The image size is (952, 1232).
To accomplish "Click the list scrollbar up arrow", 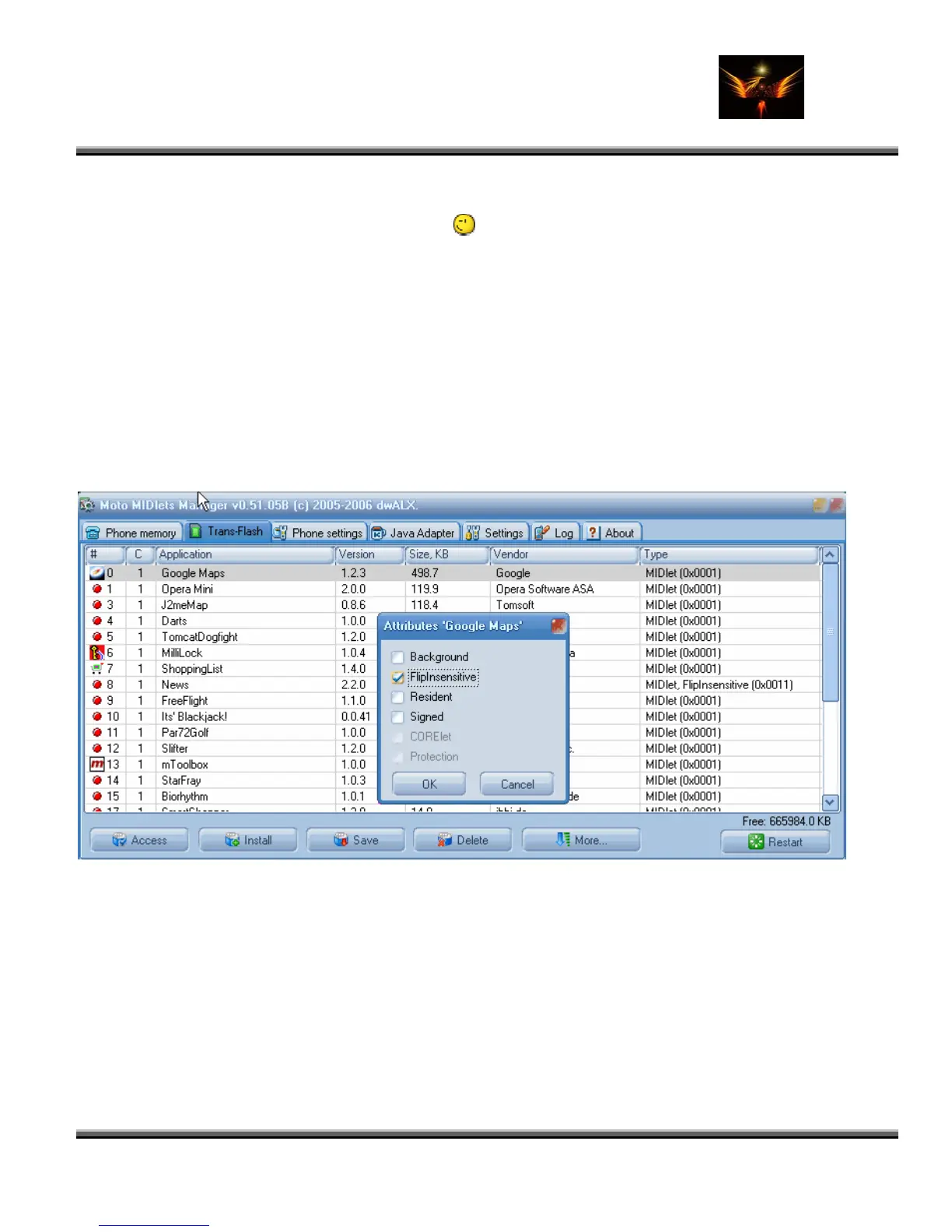I will [830, 555].
